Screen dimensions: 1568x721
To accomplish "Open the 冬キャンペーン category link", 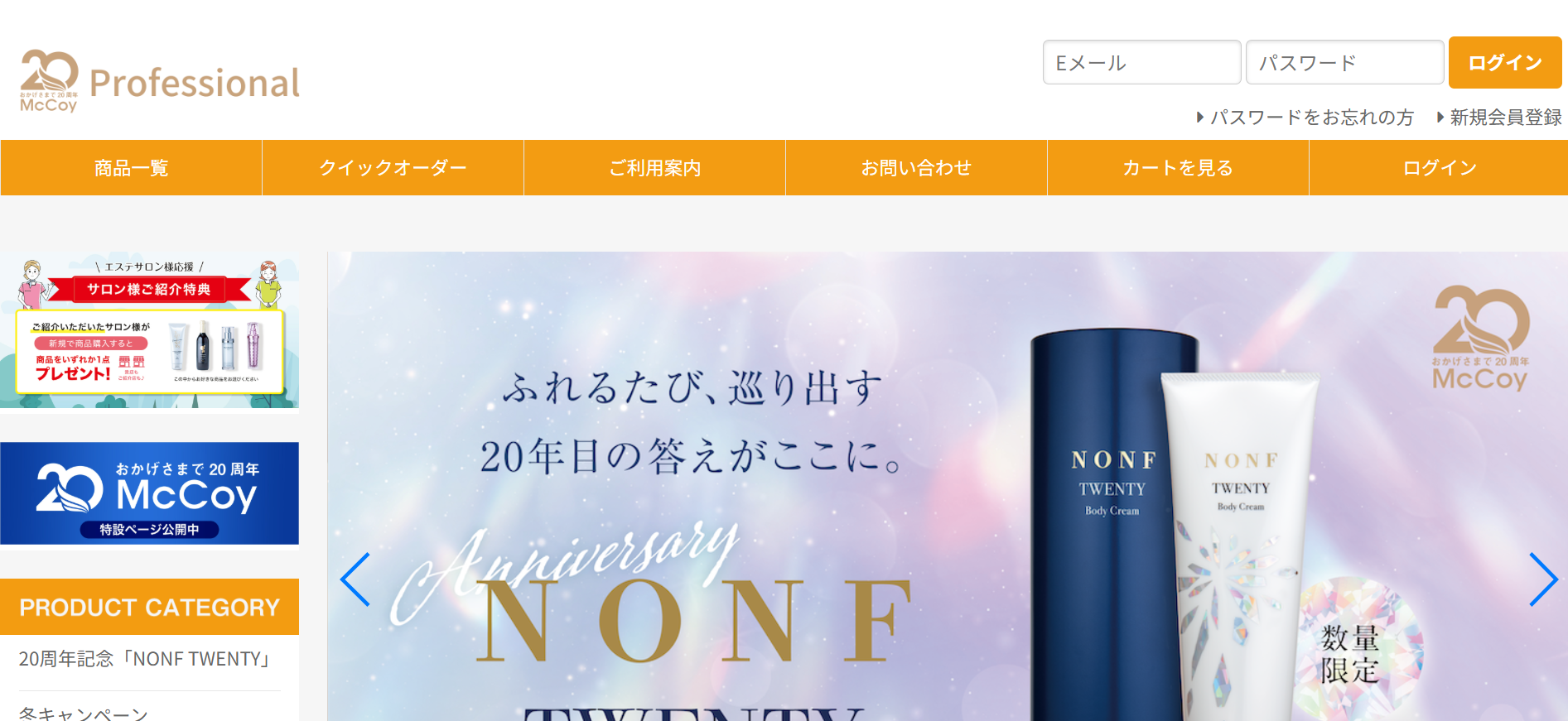I will 83,713.
